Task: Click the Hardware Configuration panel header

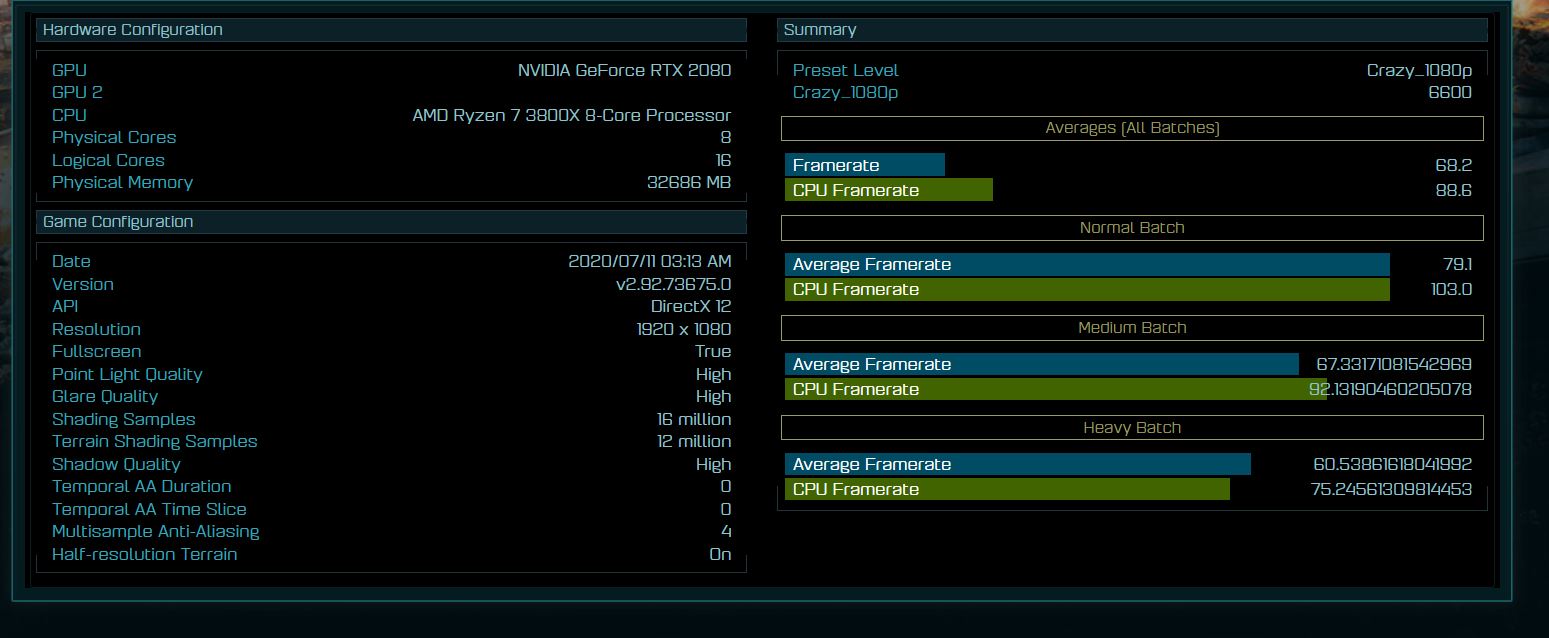Action: pyautogui.click(x=133, y=30)
